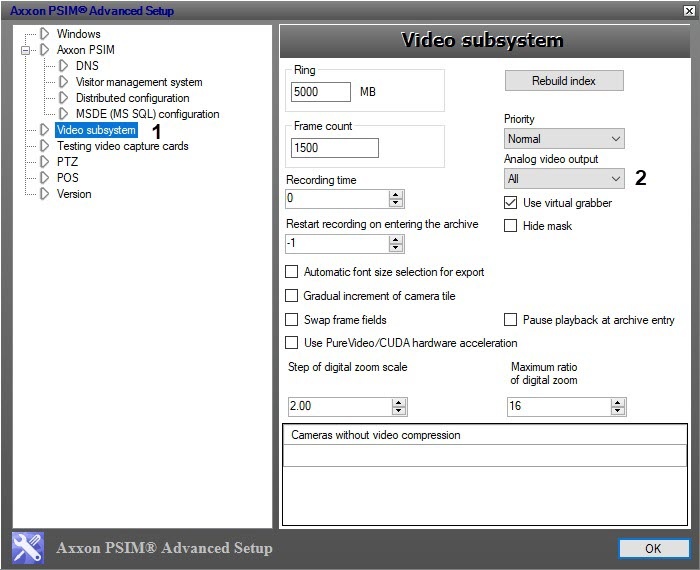Click triangle icon beside Visitor management system

(63, 82)
